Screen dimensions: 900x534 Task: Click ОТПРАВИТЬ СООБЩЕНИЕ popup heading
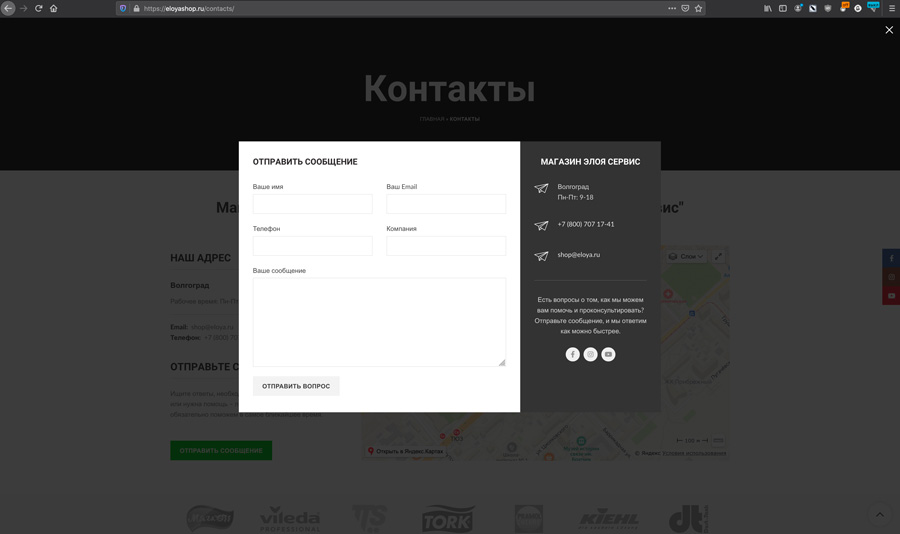click(x=305, y=162)
